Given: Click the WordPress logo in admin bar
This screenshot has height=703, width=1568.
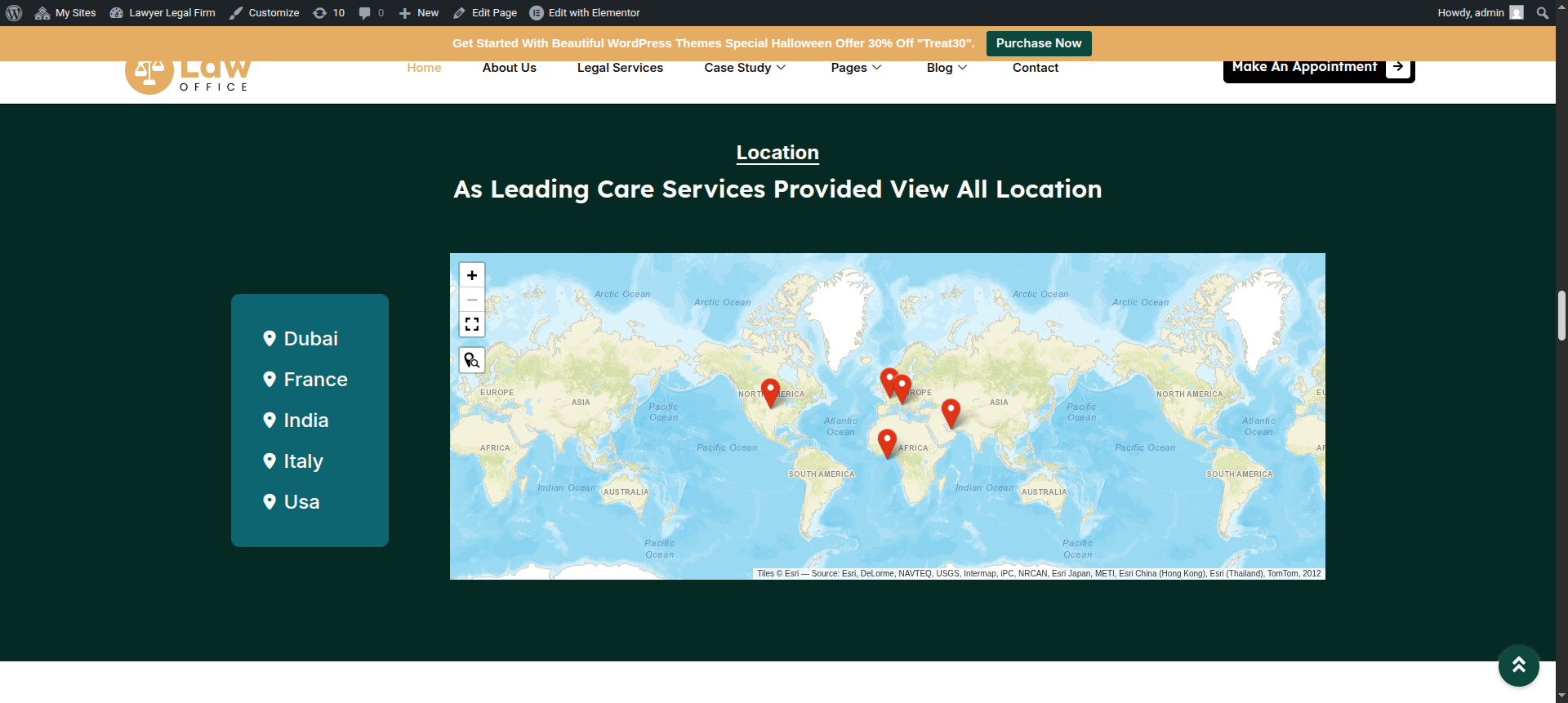Looking at the screenshot, I should coord(14,13).
